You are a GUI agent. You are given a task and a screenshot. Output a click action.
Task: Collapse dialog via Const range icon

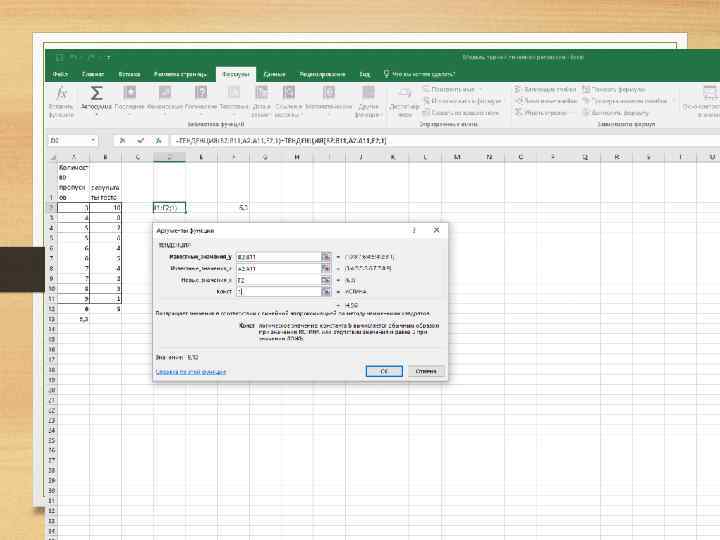click(326, 292)
